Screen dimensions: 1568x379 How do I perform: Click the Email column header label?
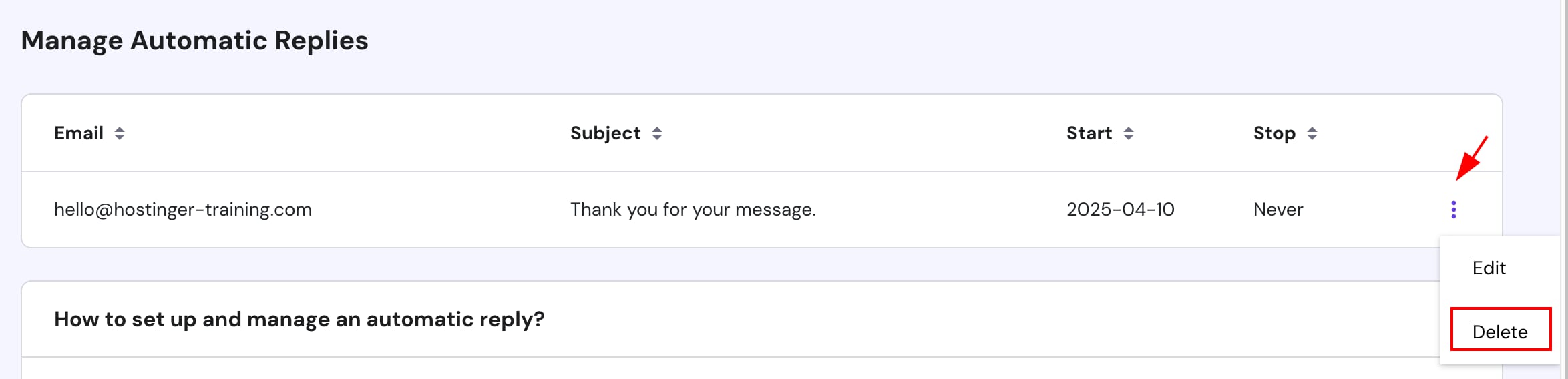click(79, 133)
